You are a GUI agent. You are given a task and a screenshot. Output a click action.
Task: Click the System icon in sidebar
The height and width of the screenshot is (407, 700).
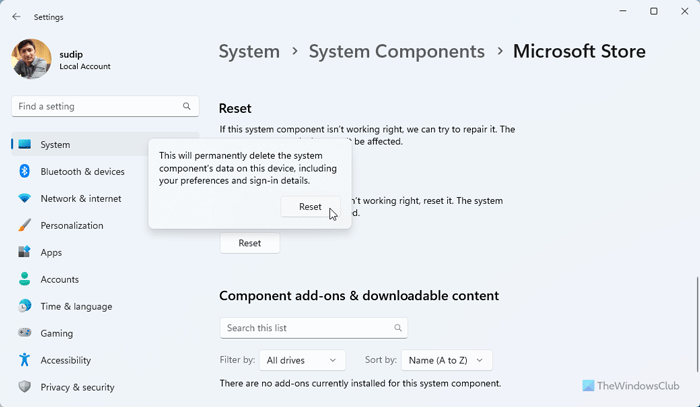tap(25, 145)
